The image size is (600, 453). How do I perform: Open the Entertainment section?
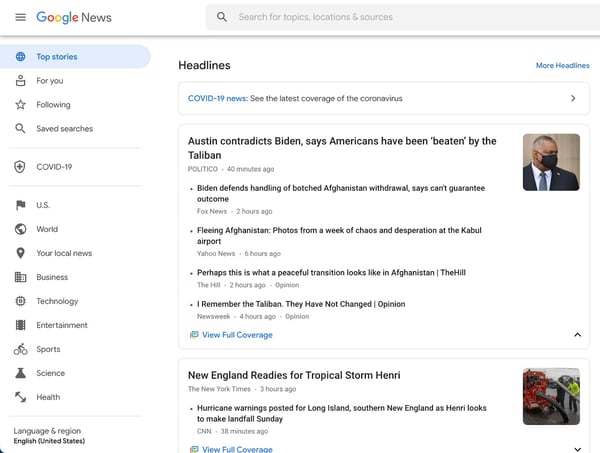pyautogui.click(x=61, y=325)
